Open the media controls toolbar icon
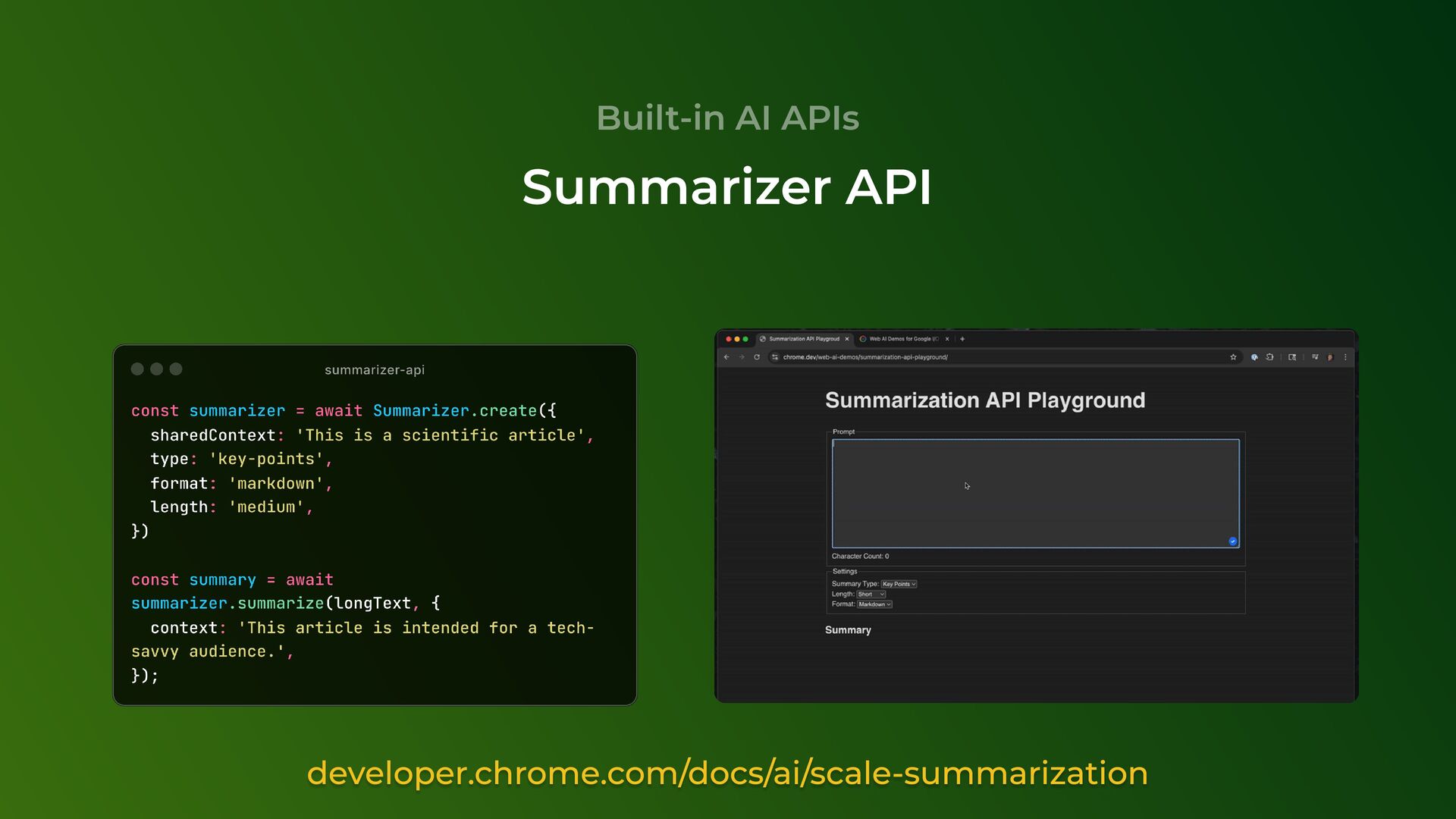This screenshot has height=819, width=1456. point(1315,357)
